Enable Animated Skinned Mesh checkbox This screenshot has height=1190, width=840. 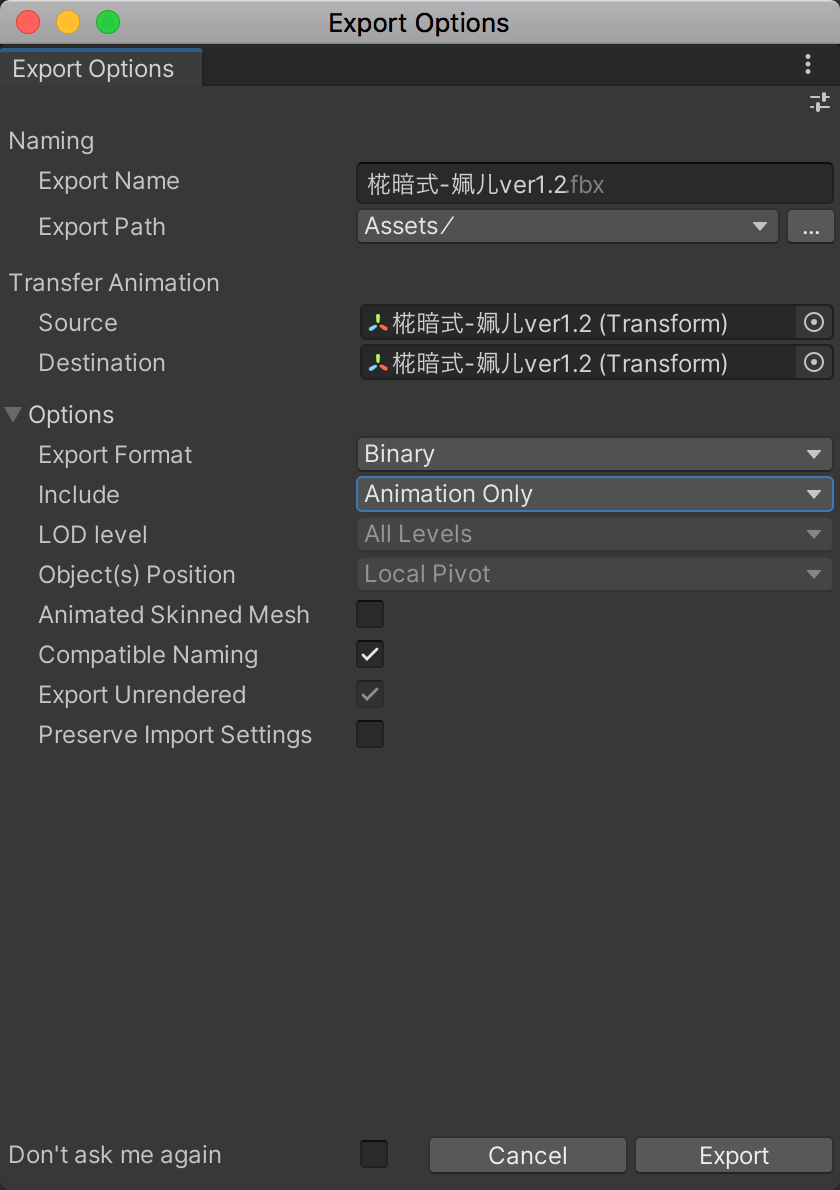[370, 614]
